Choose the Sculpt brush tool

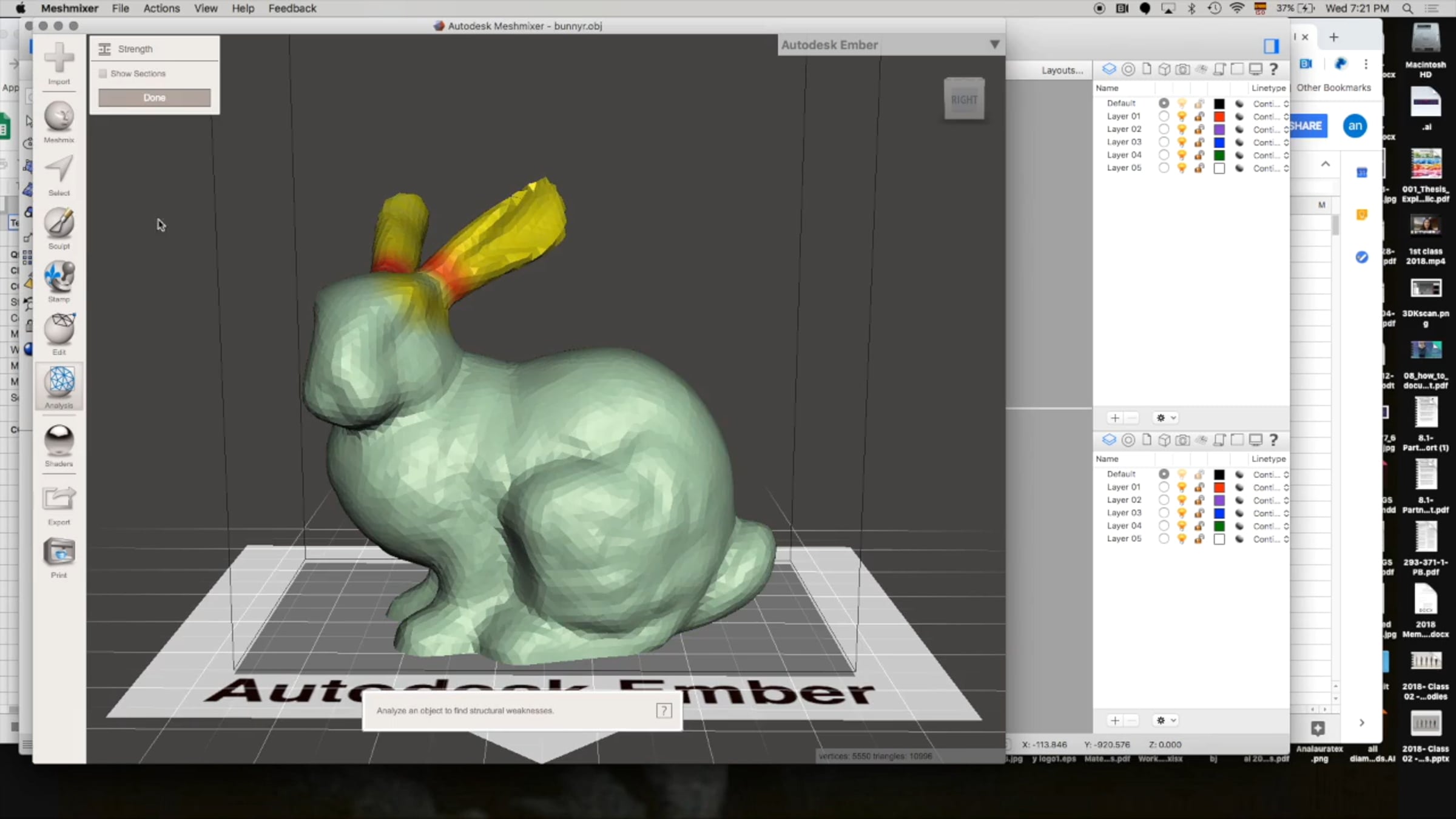[59, 228]
